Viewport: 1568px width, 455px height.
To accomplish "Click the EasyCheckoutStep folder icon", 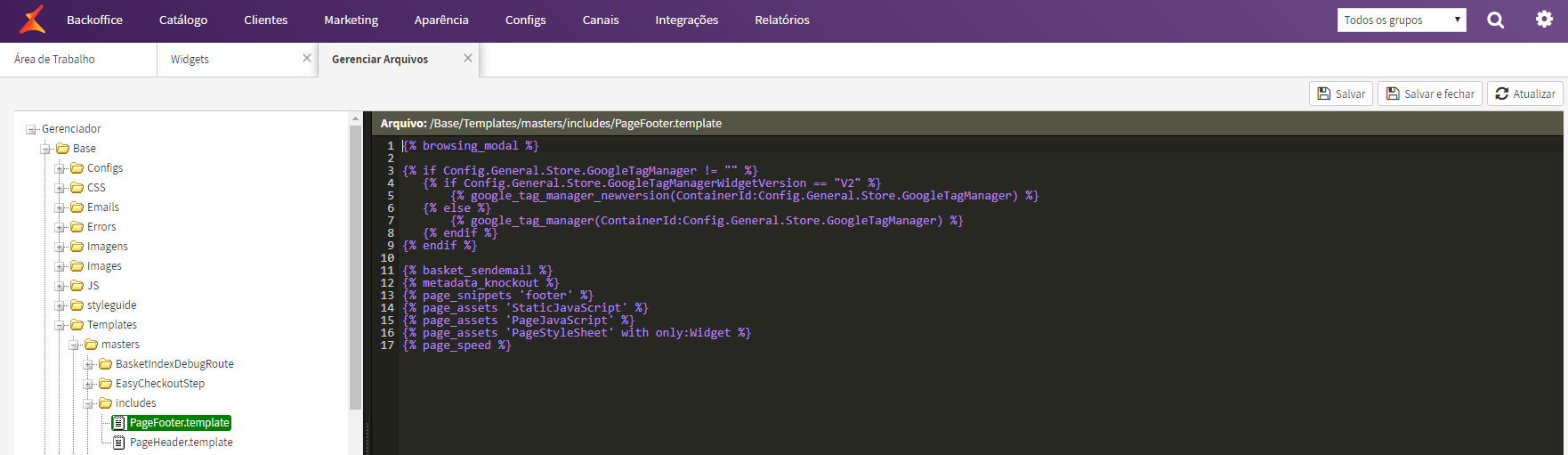I will point(106,384).
